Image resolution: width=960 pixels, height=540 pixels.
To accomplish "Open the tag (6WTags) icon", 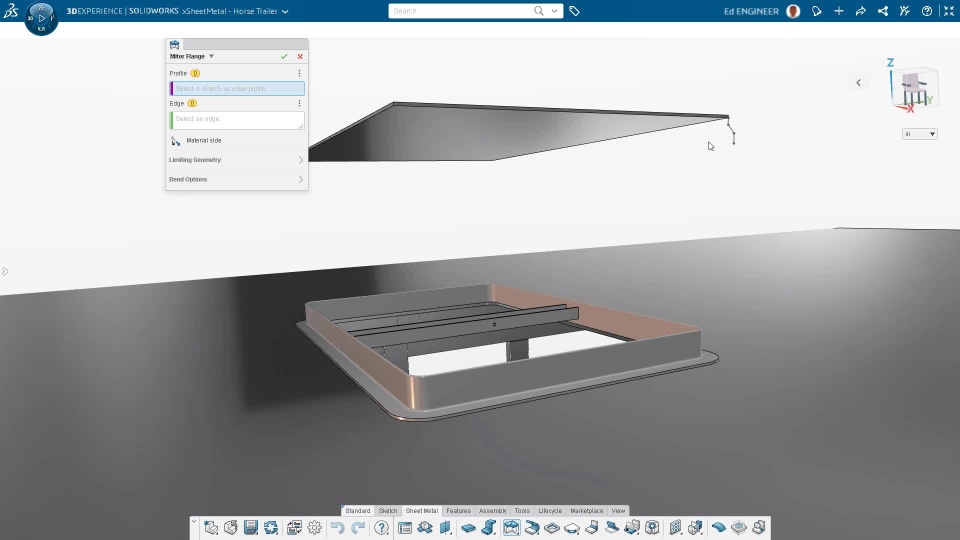I will pyautogui.click(x=574, y=11).
